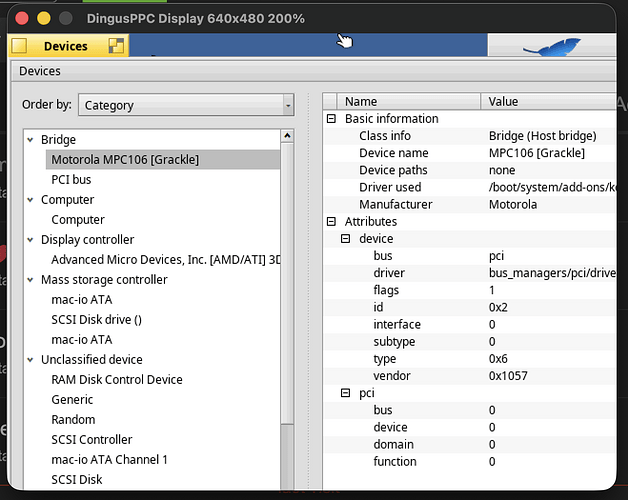Select RAM Disk Control Device
The width and height of the screenshot is (628, 500).
click(x=117, y=379)
